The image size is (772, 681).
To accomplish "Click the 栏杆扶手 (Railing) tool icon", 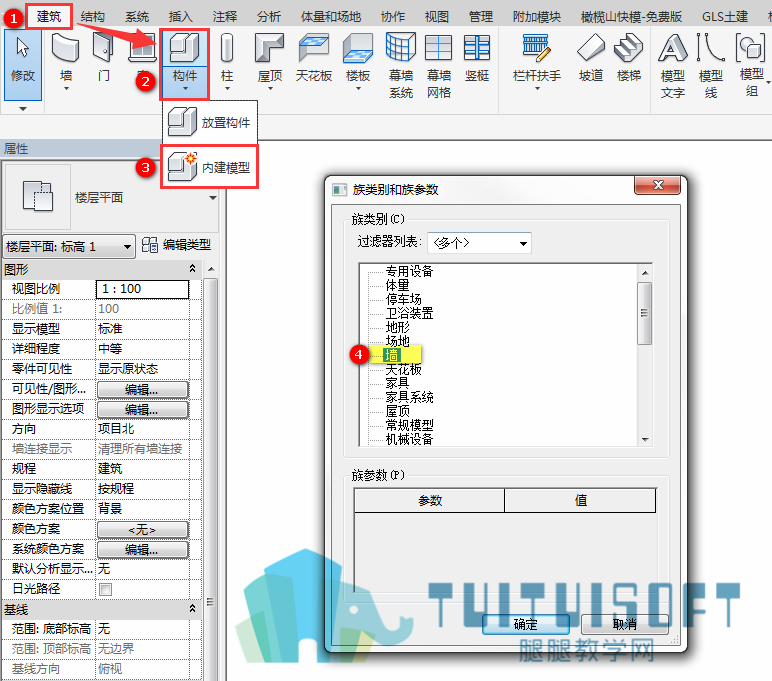I will coord(537,48).
